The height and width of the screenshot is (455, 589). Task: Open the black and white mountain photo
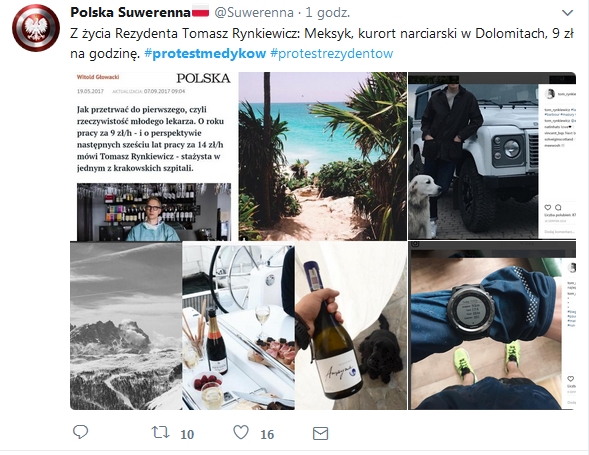pos(126,326)
